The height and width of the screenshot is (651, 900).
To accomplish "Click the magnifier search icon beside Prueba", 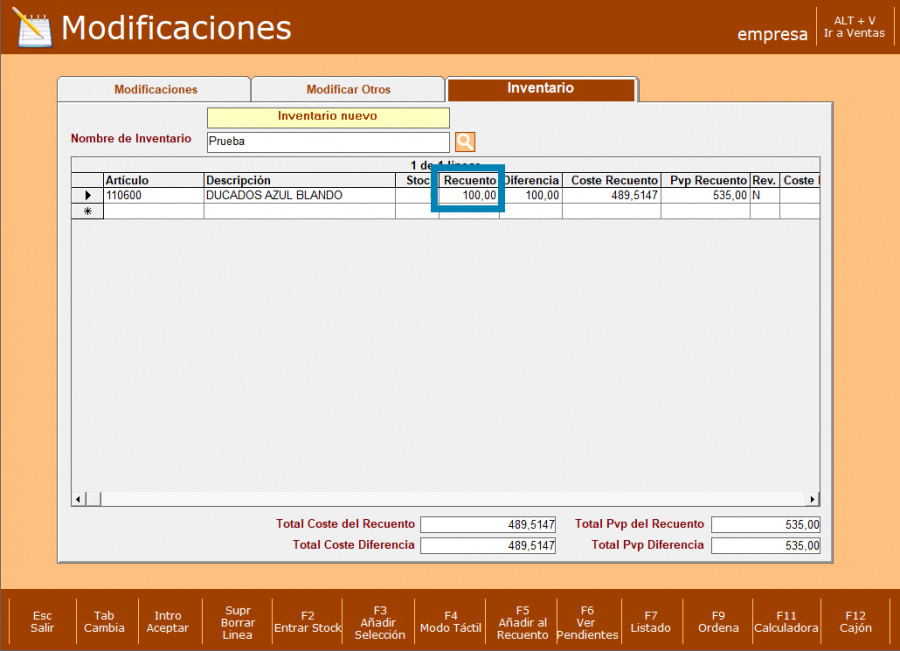I will pos(465,142).
